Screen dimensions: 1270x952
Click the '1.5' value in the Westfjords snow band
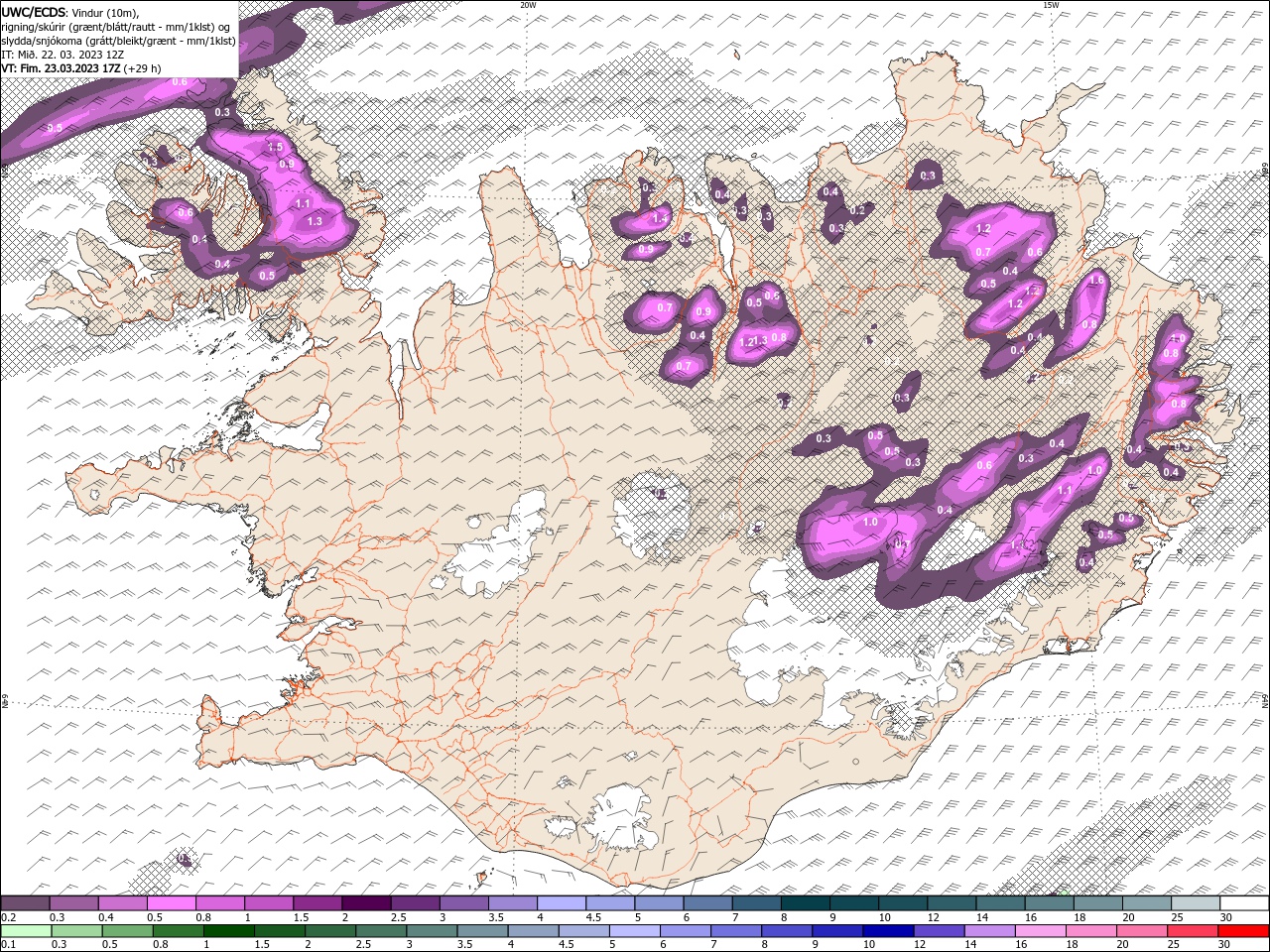276,147
